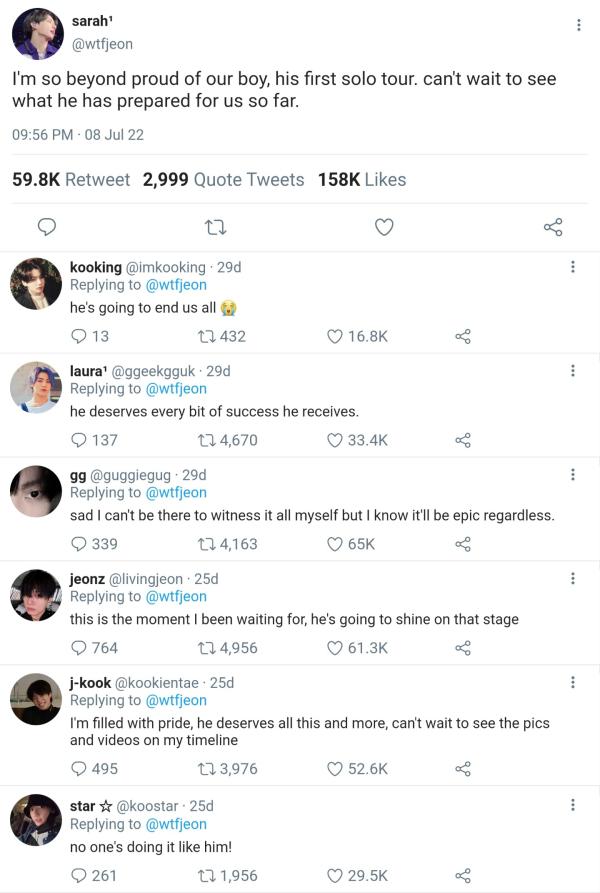Viewport: 600px width, 893px height.
Task: Open sarah's profile picture
Action: click(38, 34)
